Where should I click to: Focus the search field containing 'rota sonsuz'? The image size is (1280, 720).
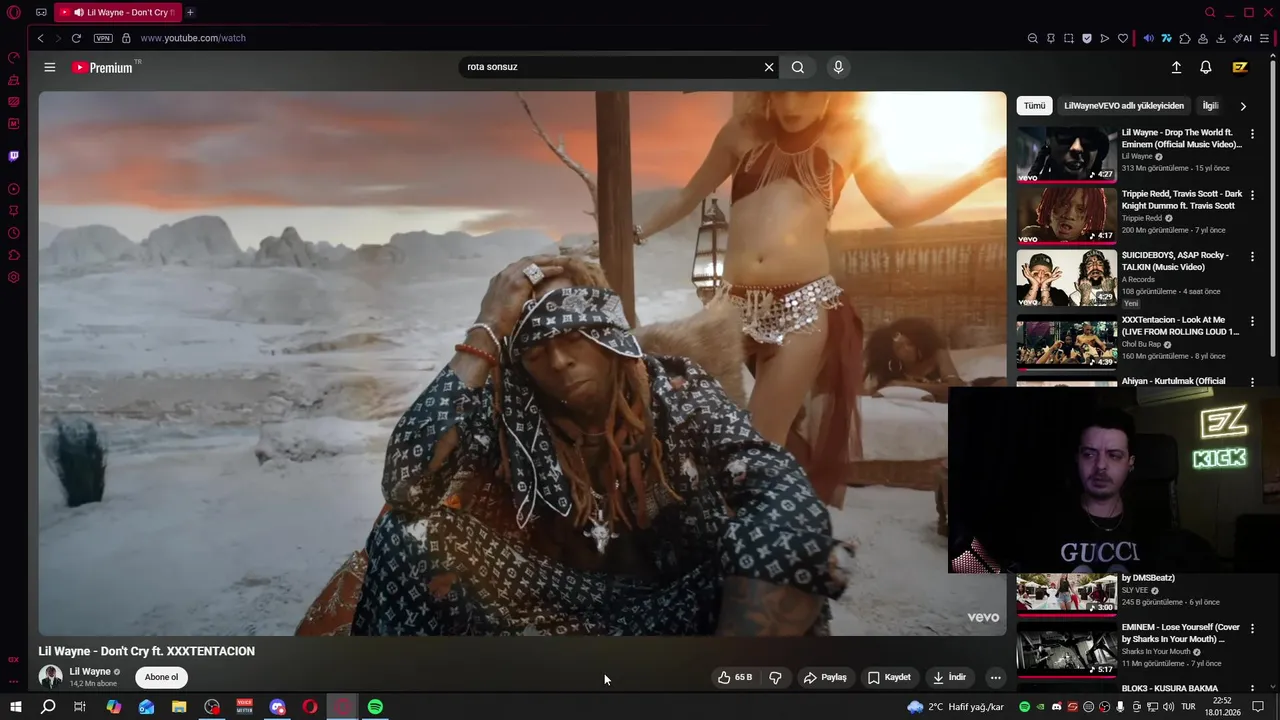click(610, 67)
